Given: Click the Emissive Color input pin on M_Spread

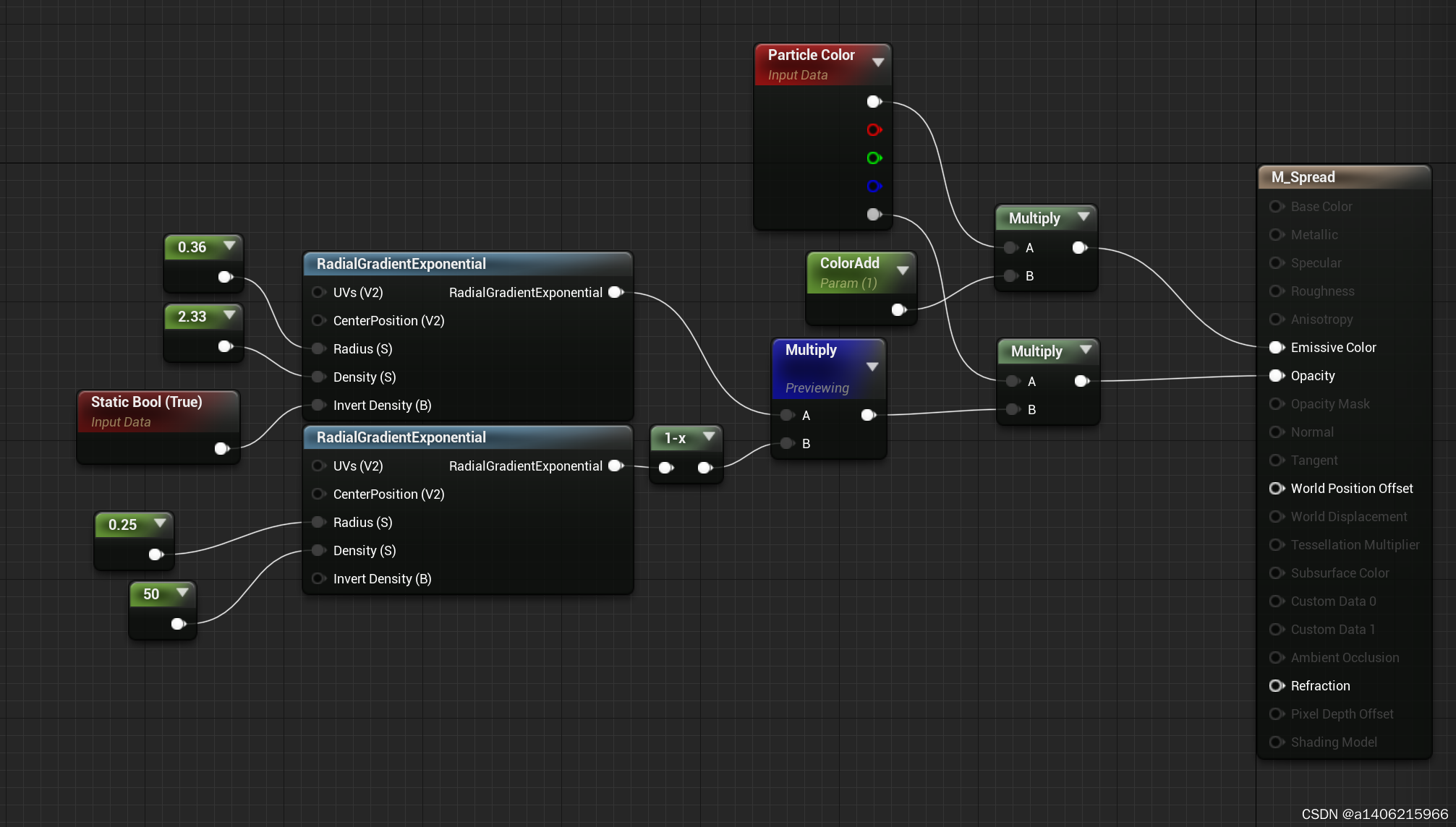Looking at the screenshot, I should click(x=1276, y=347).
